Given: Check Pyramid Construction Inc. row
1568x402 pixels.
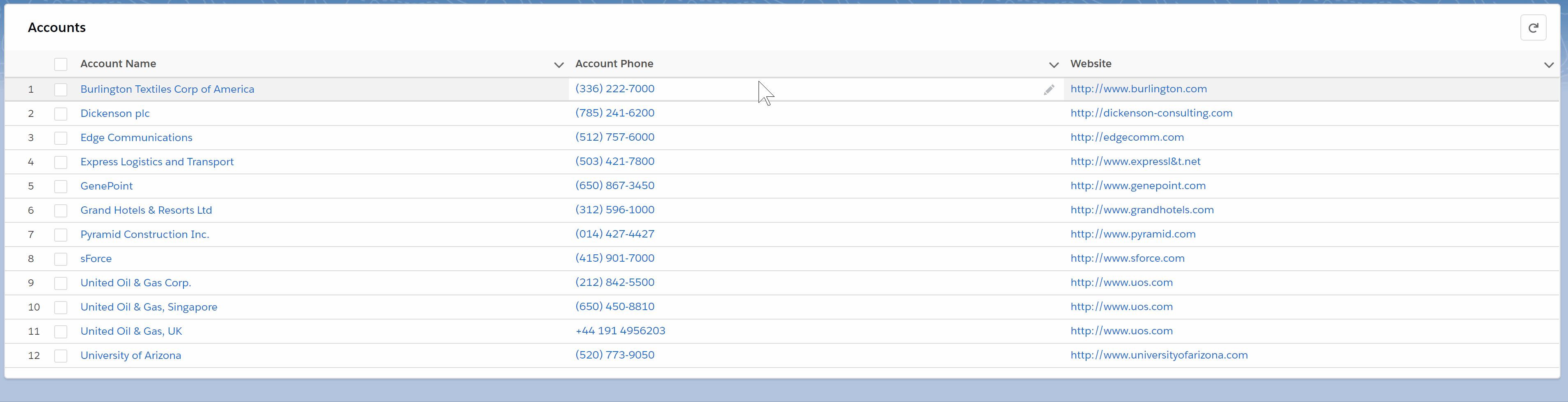Looking at the screenshot, I should pos(61,235).
